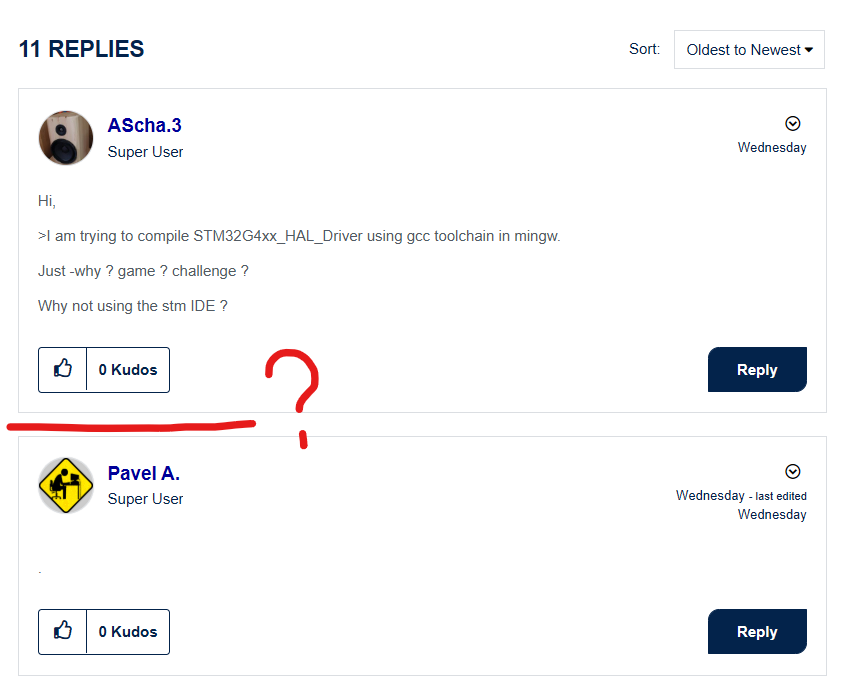
Task: Click the 11 REPLIES heading
Action: 81,49
